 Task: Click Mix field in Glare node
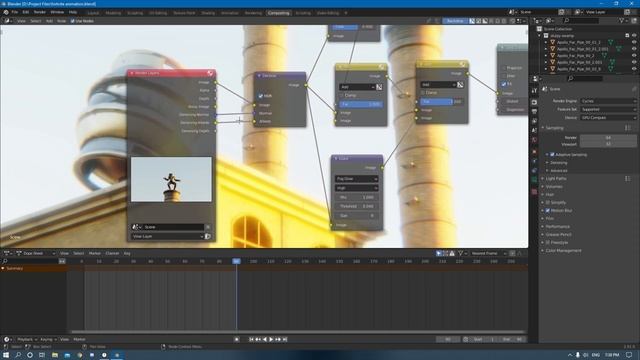pos(356,197)
